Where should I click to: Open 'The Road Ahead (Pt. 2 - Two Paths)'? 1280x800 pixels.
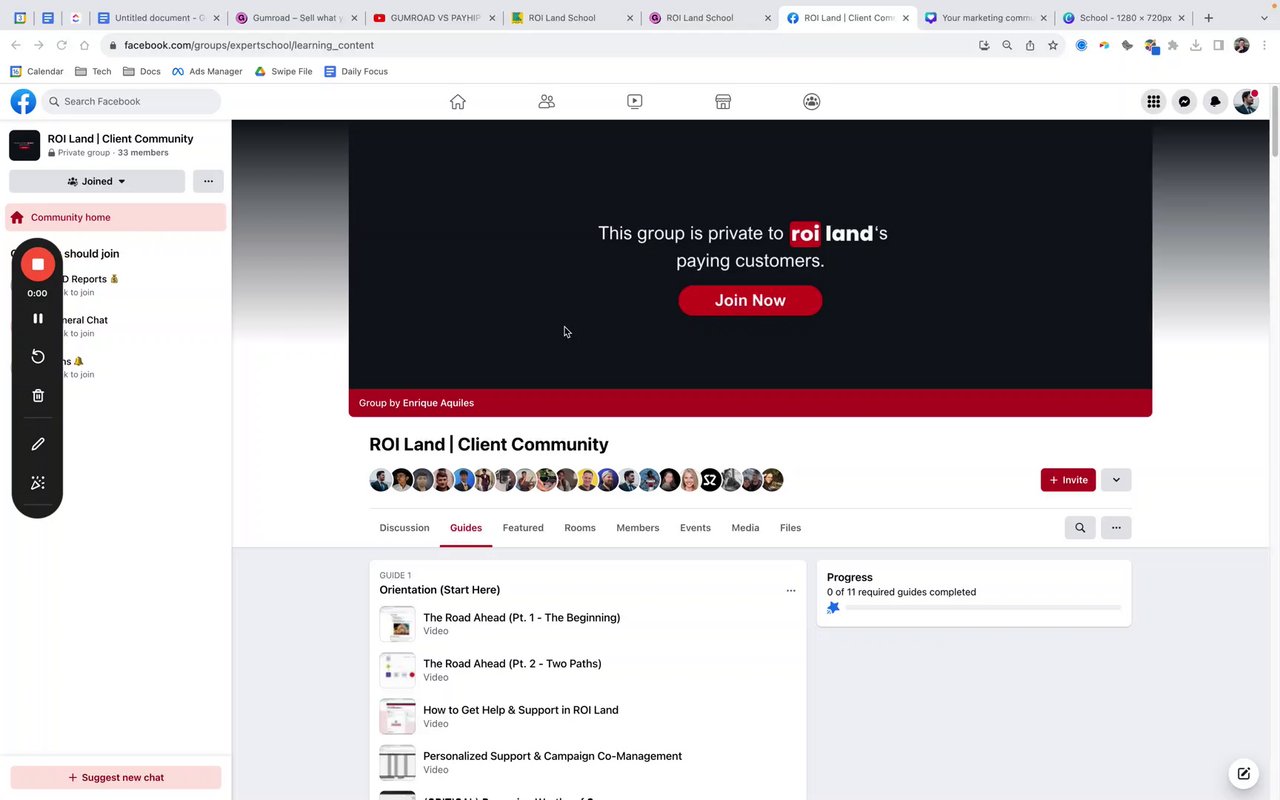(x=512, y=664)
